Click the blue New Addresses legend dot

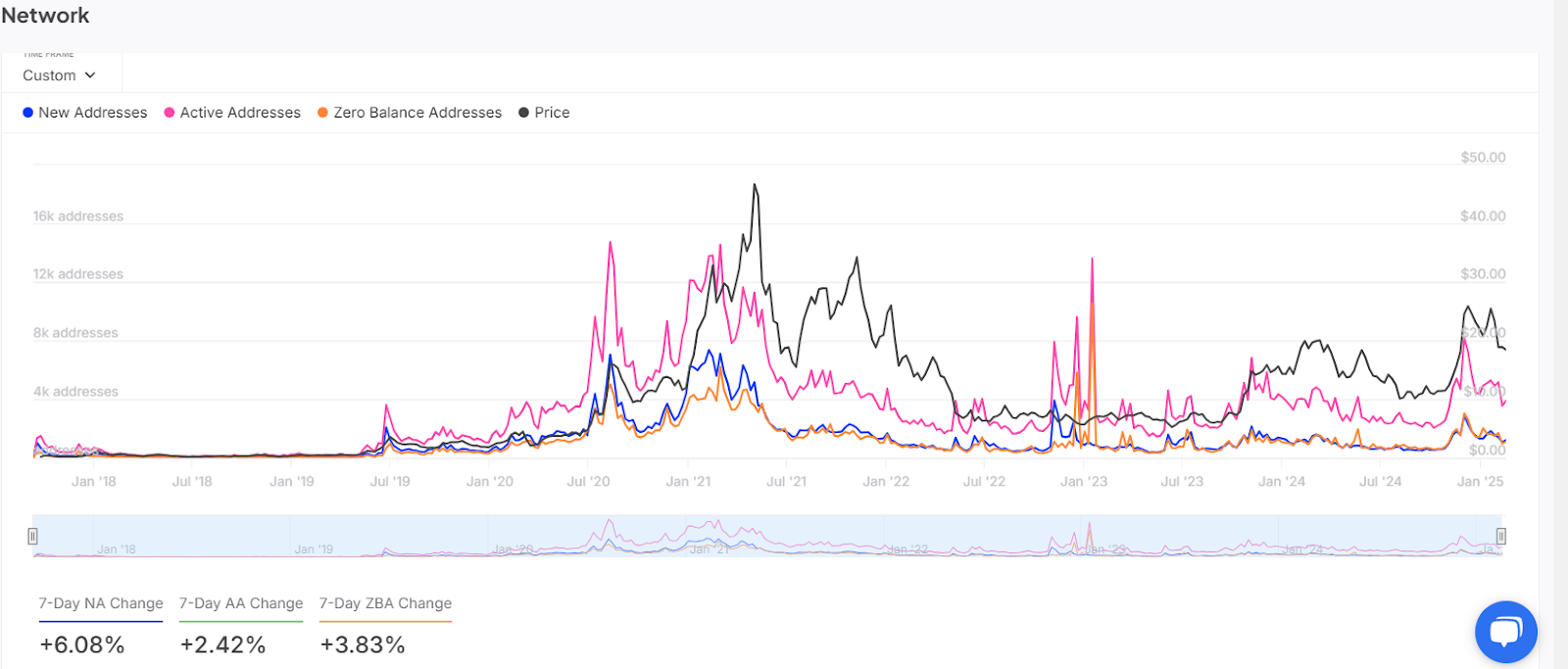point(27,113)
